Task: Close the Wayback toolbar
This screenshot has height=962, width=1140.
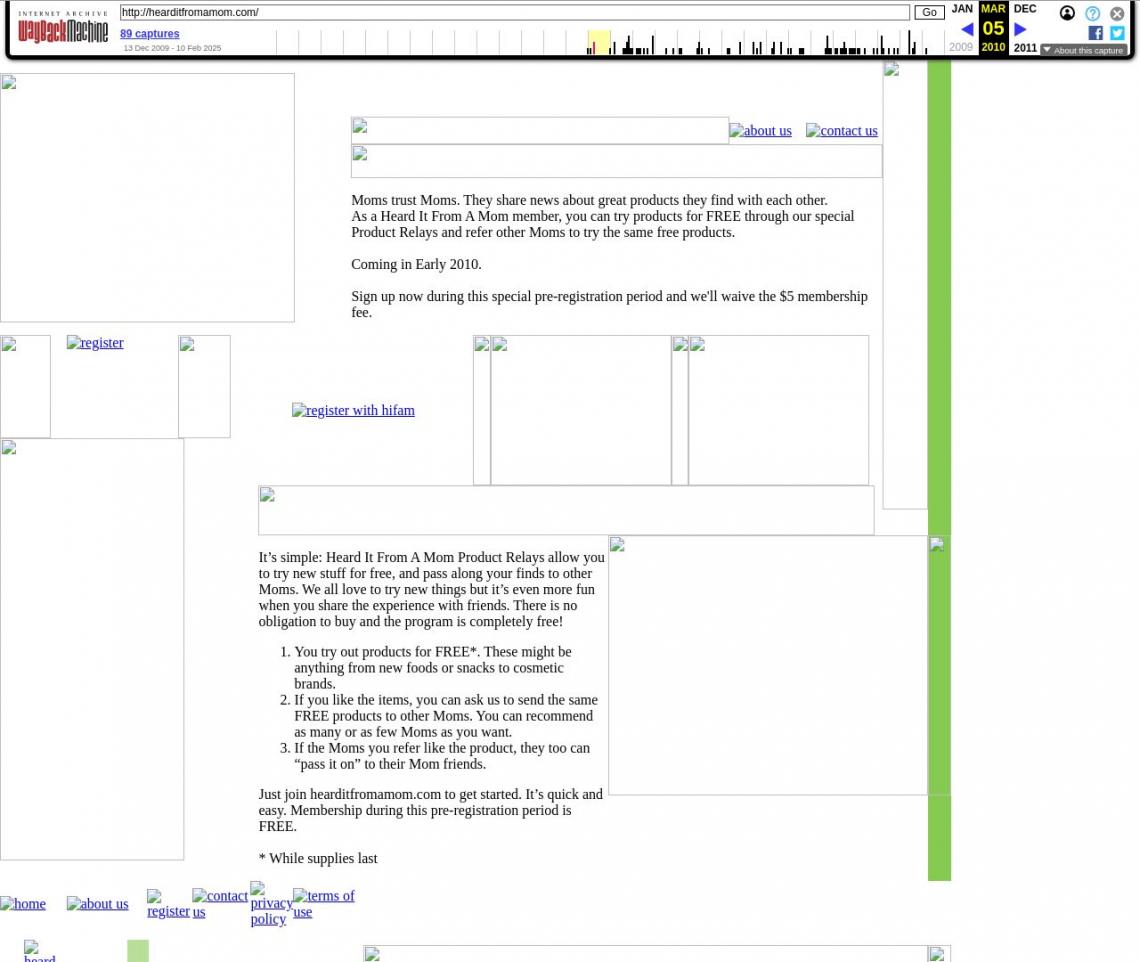Action: coord(1117,13)
